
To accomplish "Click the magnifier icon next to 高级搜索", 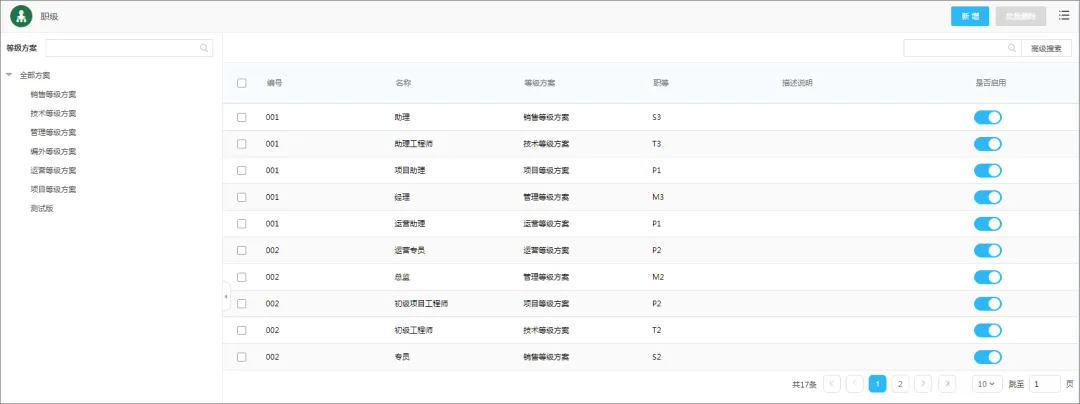I will point(1012,48).
